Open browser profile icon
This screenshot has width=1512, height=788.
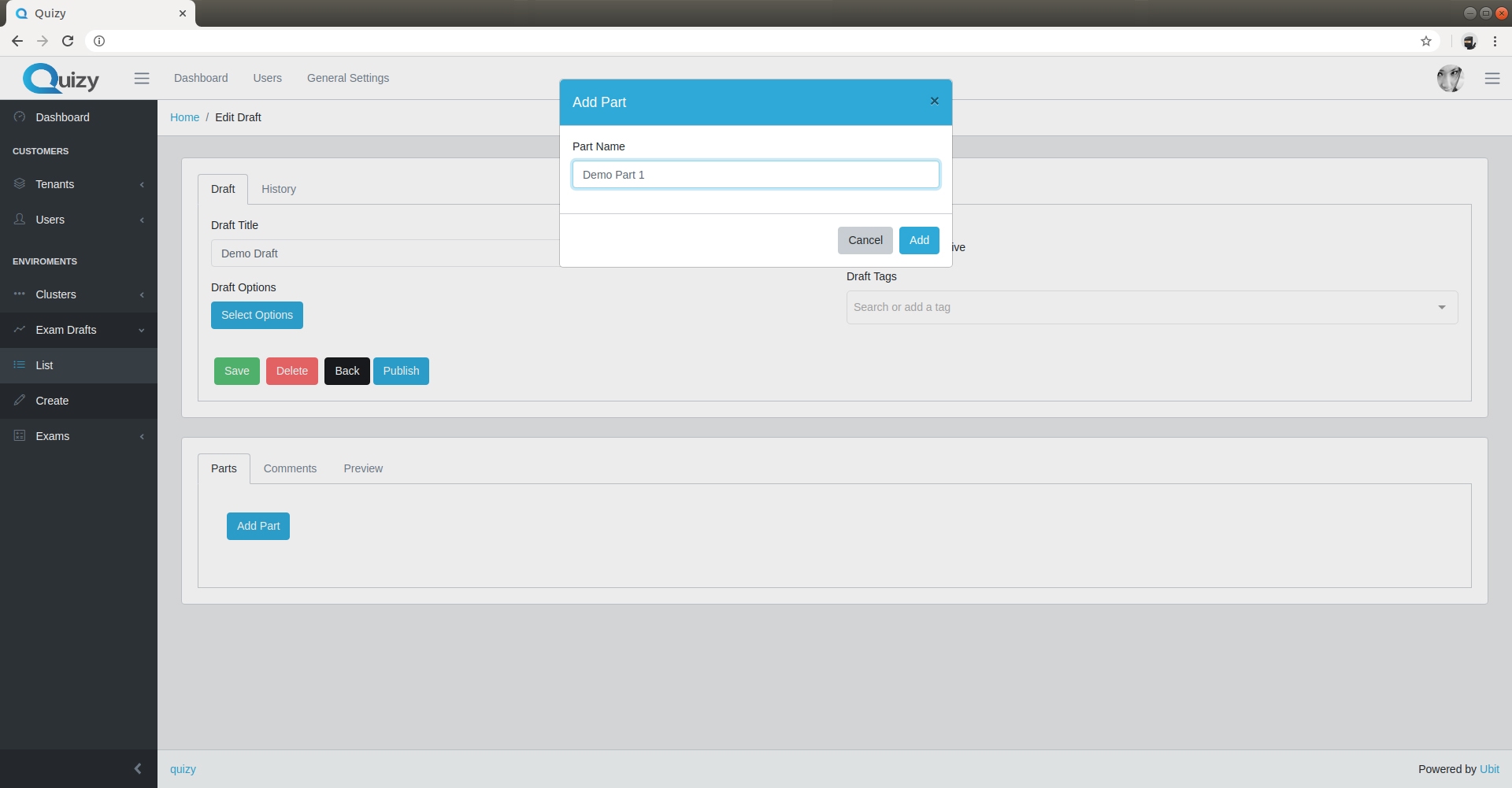pos(1469,42)
